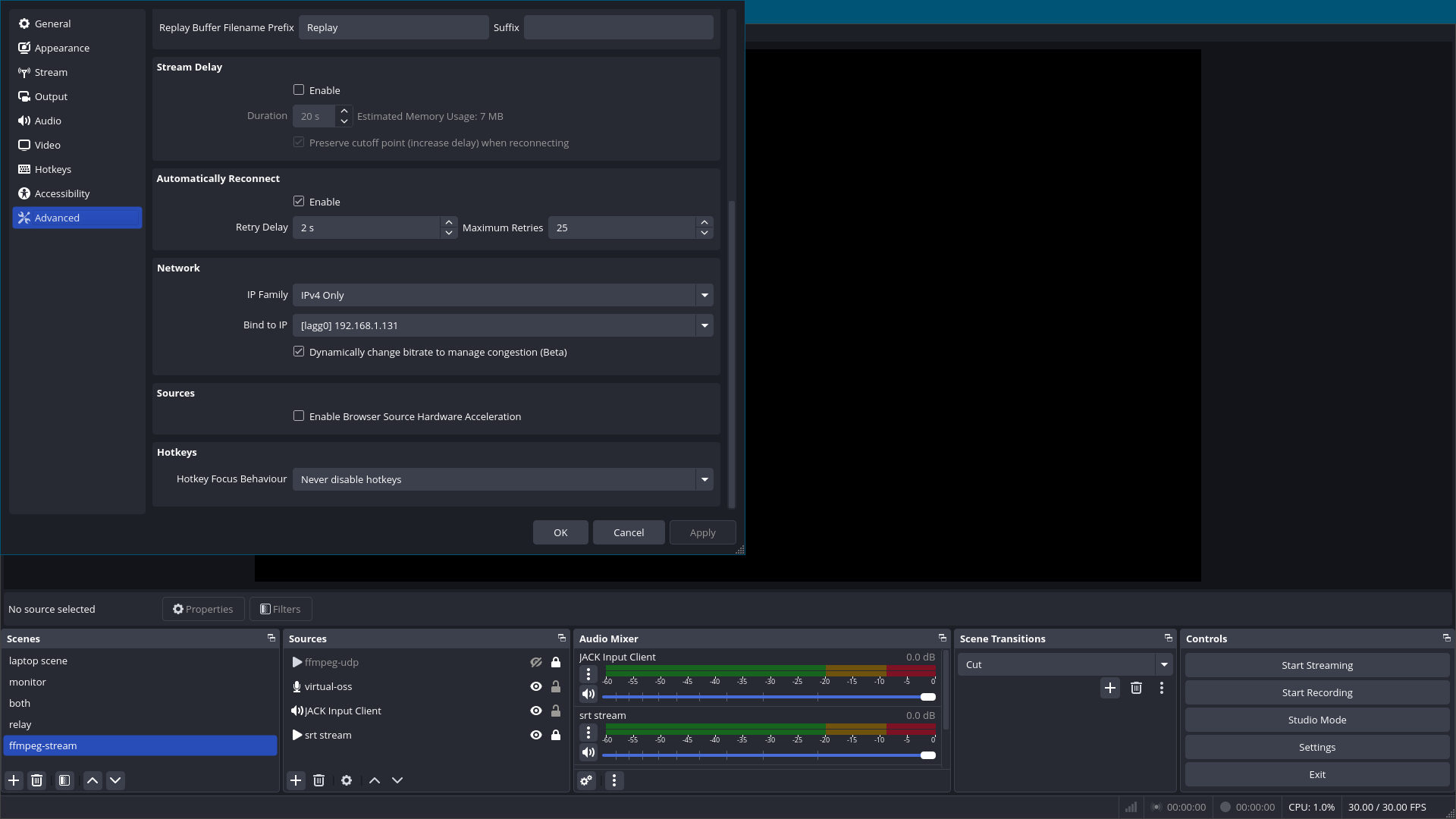Open the Output settings category
The image size is (1456, 819).
click(51, 96)
